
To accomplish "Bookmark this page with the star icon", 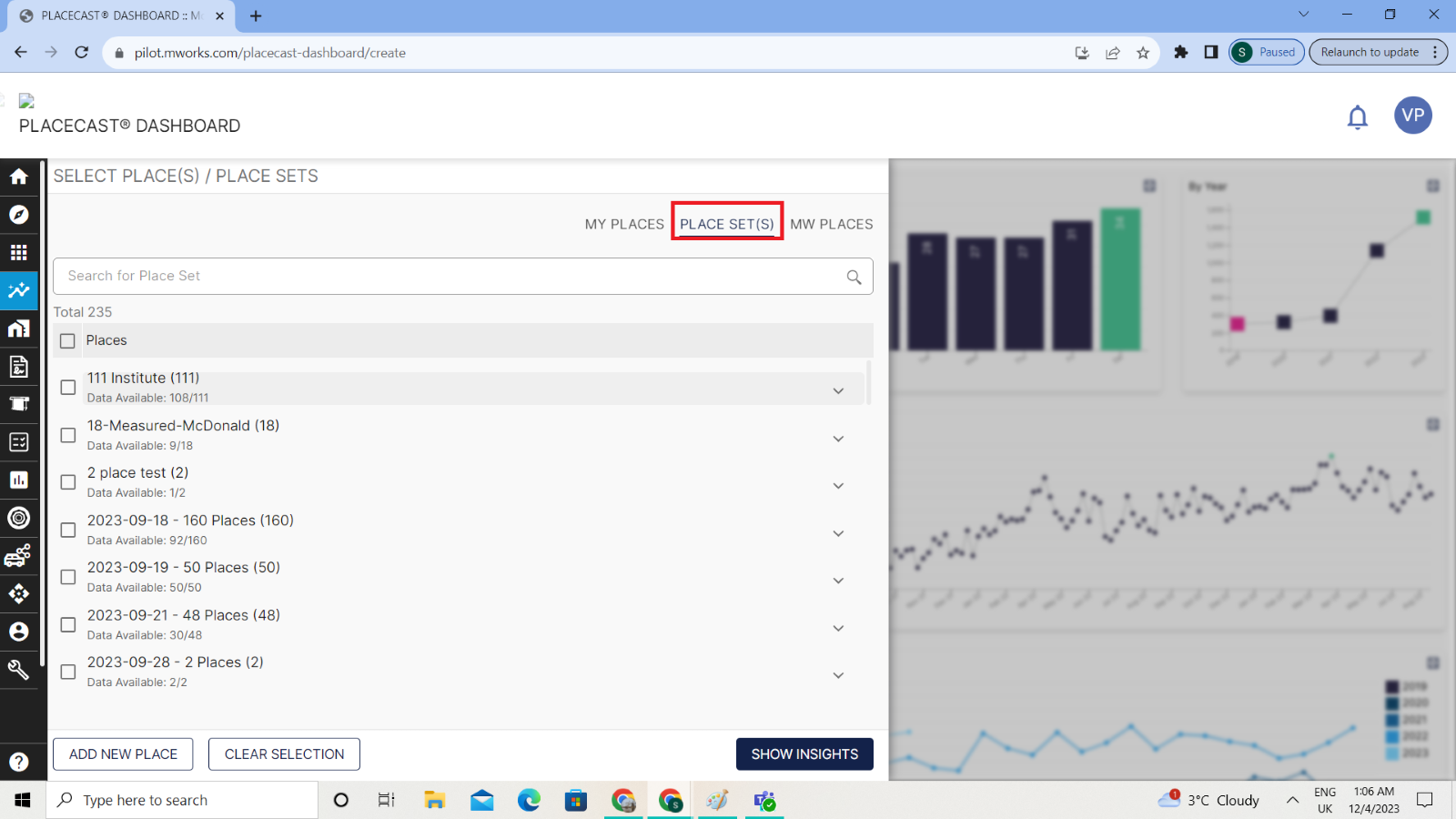I will click(x=1143, y=53).
